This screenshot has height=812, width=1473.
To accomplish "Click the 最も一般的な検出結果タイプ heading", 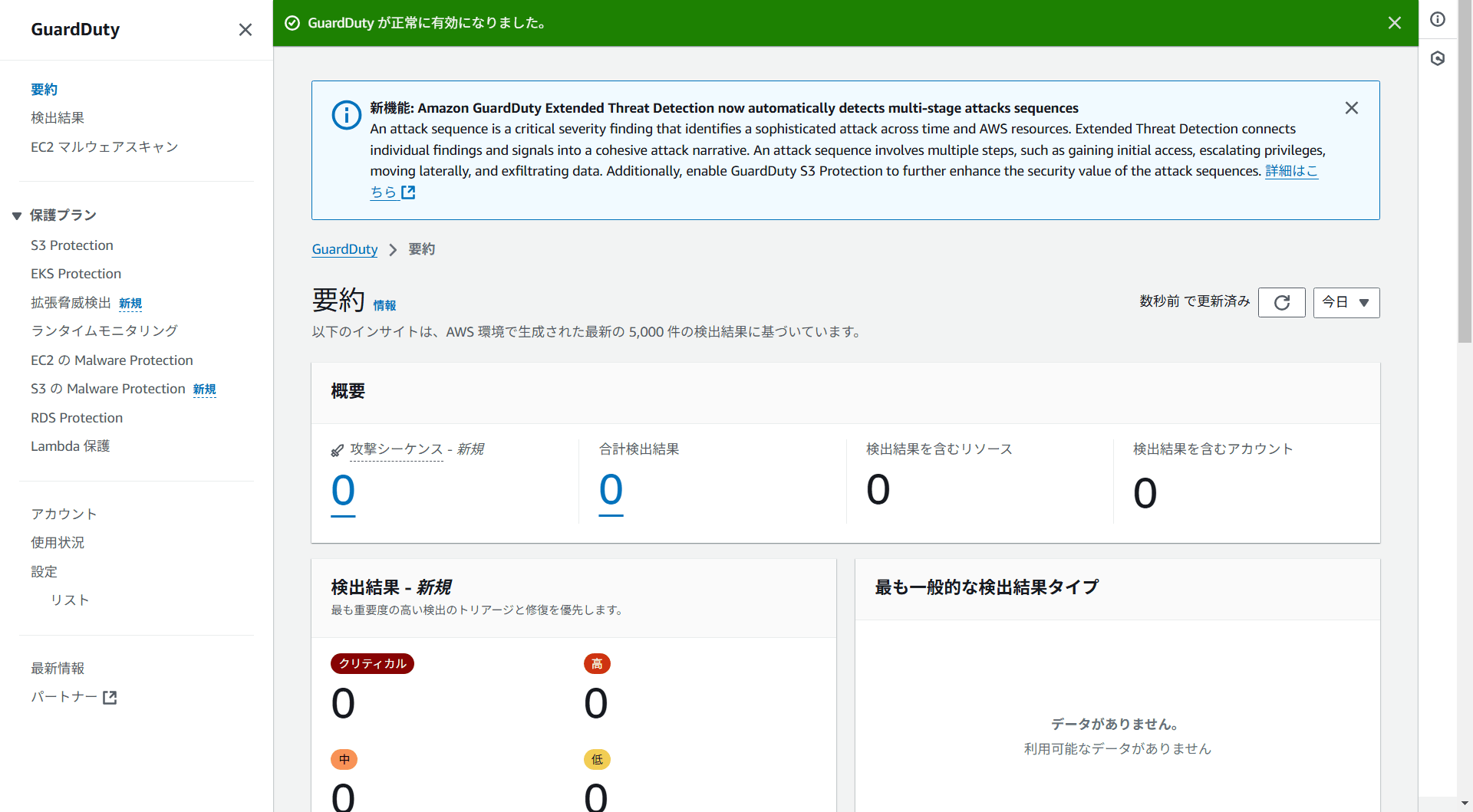I will pos(987,587).
